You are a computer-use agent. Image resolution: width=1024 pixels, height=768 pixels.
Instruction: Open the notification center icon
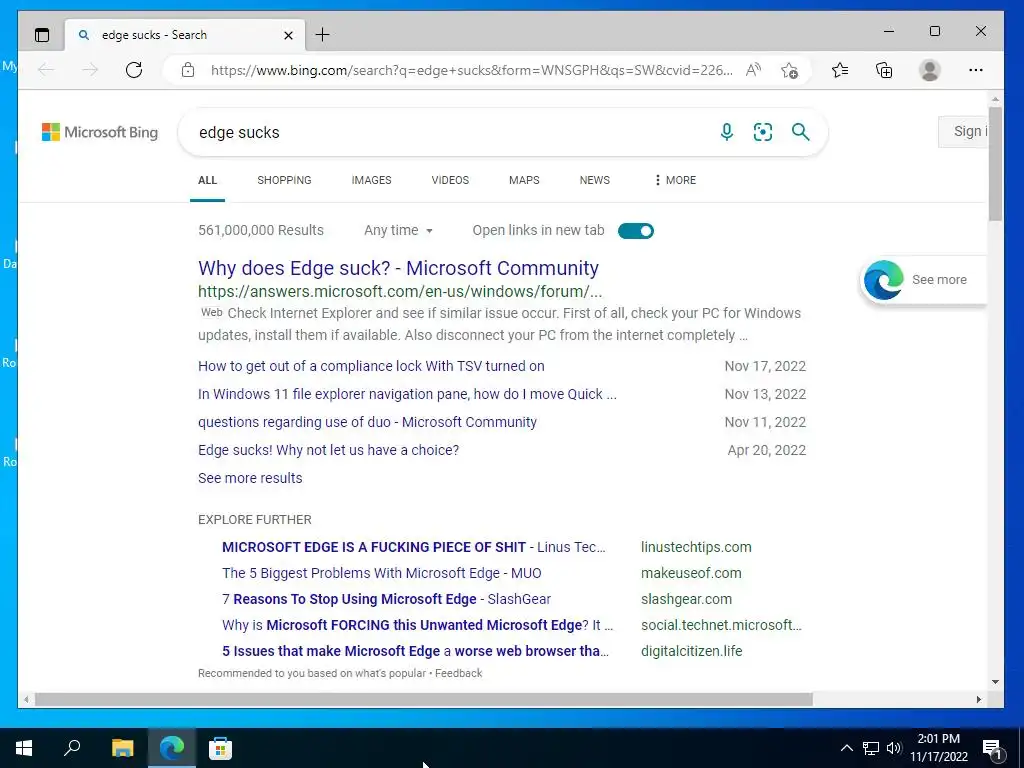click(x=992, y=748)
